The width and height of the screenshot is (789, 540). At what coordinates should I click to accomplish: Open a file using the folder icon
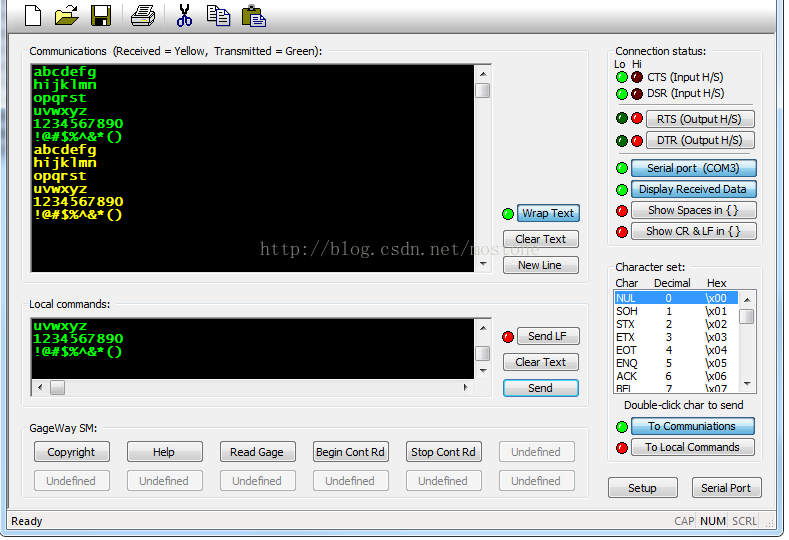coord(66,15)
